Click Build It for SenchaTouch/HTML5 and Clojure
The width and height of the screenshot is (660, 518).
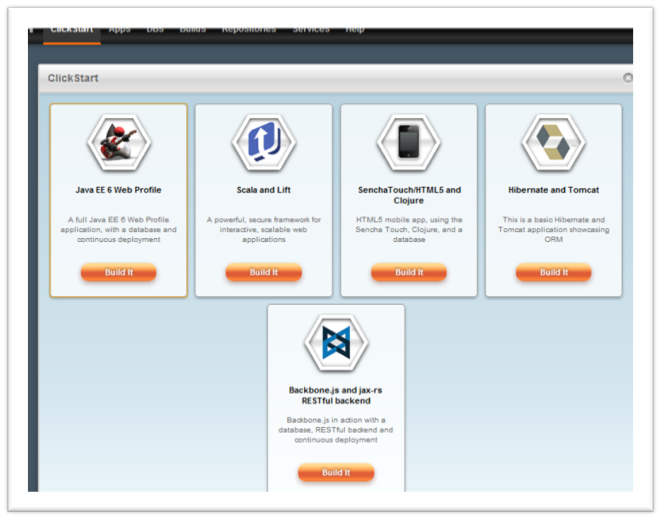click(x=409, y=272)
